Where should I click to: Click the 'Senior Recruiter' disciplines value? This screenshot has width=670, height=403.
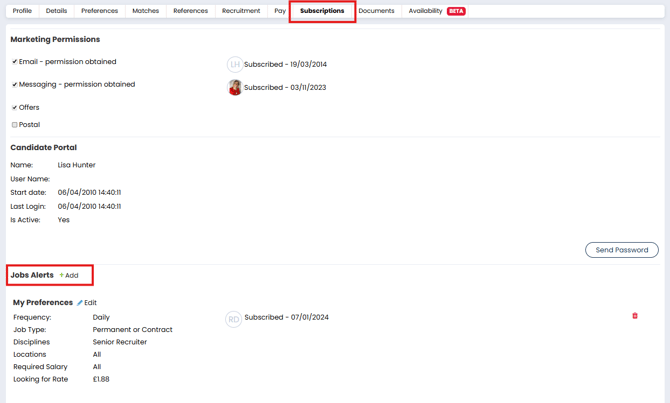(120, 342)
